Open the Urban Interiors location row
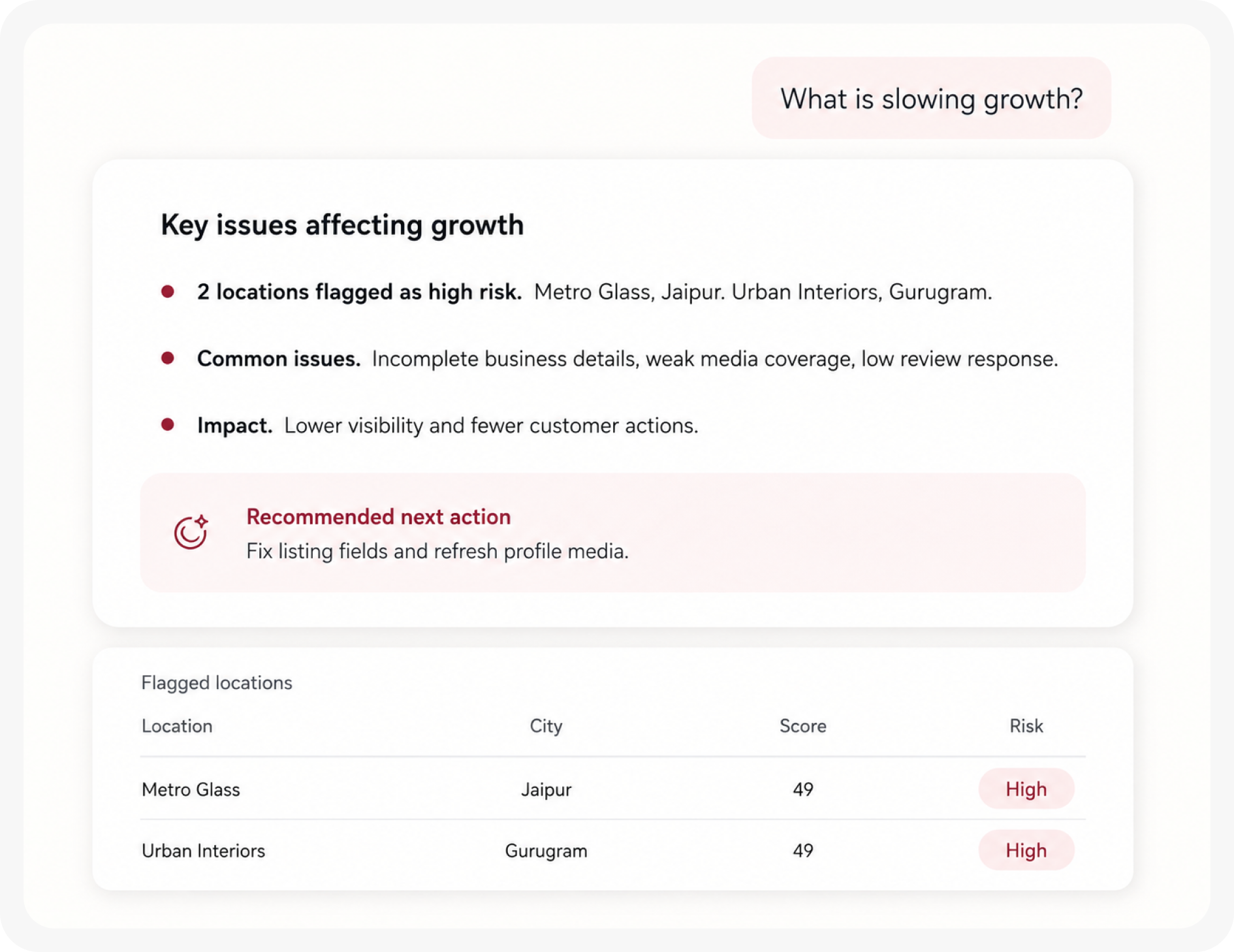Image resolution: width=1234 pixels, height=952 pixels. pyautogui.click(x=612, y=850)
